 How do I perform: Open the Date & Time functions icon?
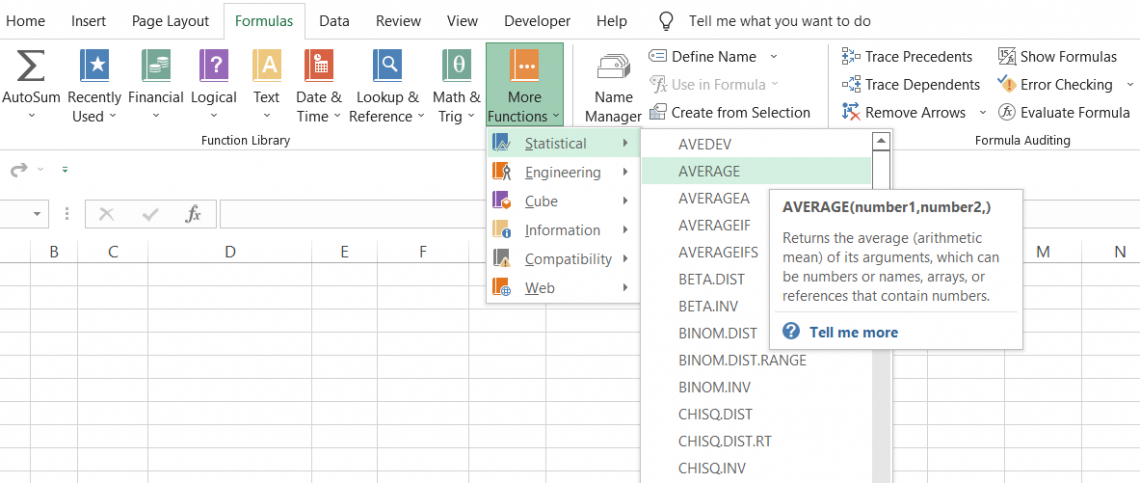point(318,67)
